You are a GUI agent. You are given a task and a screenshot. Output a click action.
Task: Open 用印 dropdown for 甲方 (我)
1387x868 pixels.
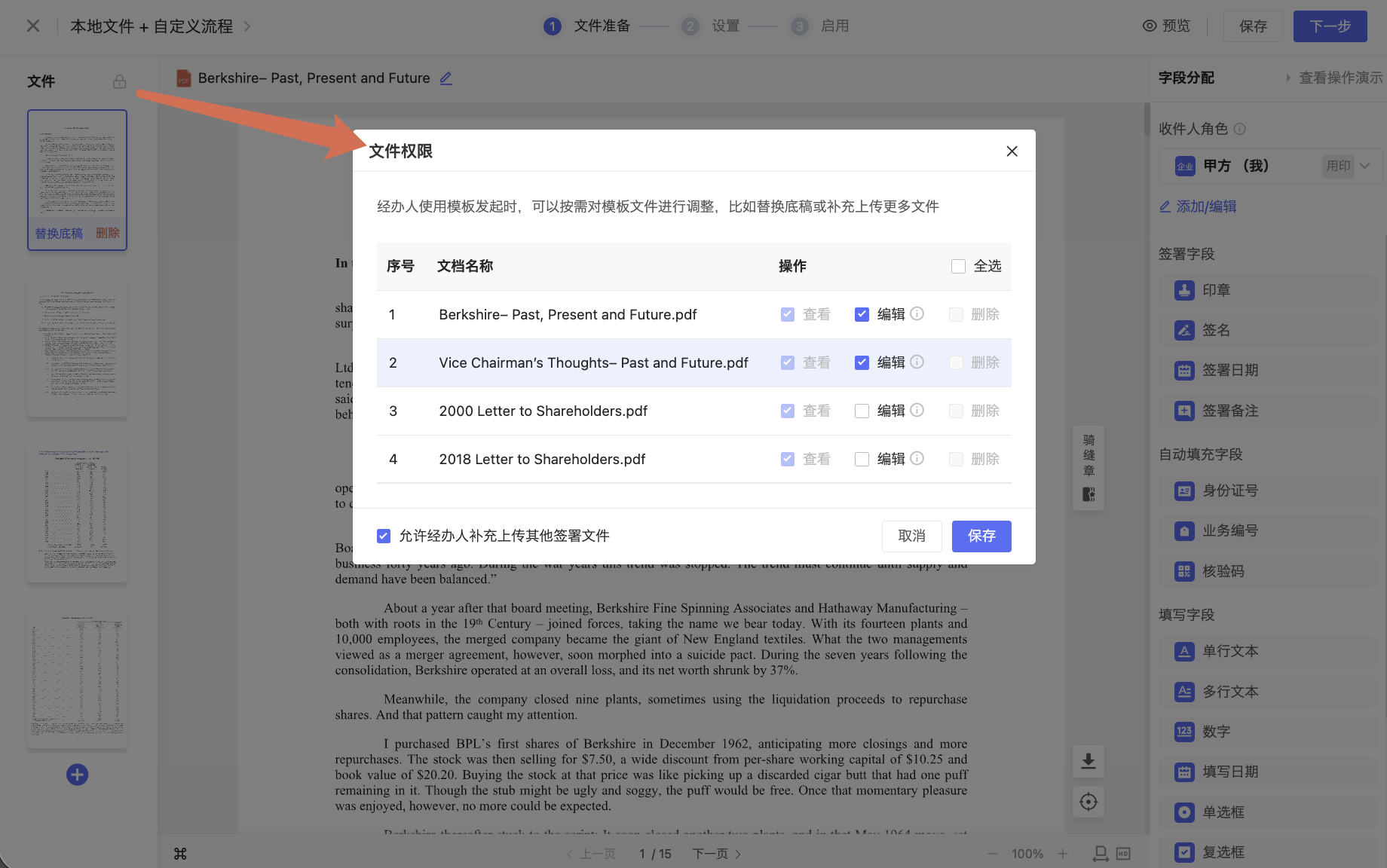[x=1348, y=166]
